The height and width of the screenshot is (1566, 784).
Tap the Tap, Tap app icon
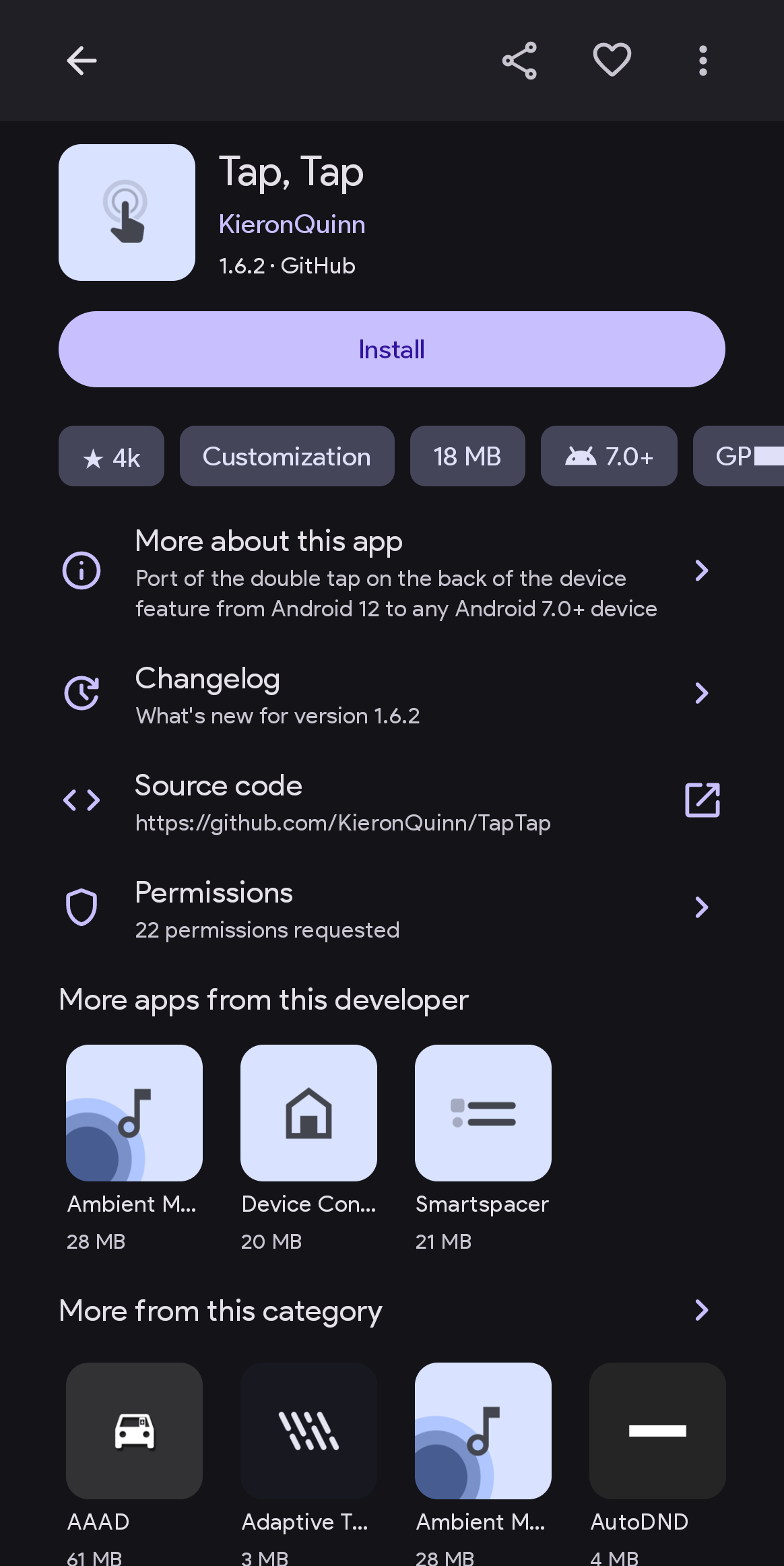click(127, 212)
